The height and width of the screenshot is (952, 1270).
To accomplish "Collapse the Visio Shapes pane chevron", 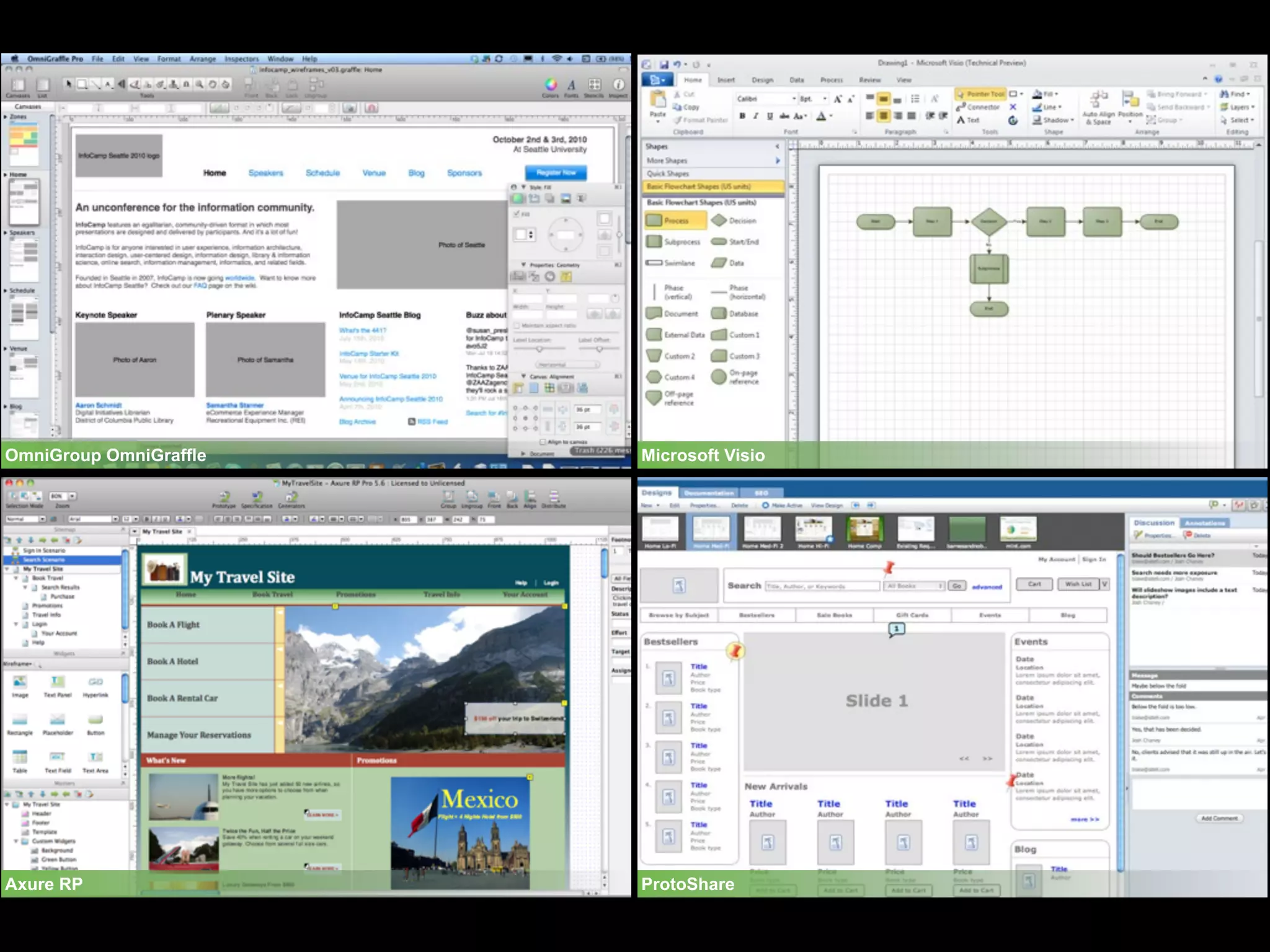I will click(x=777, y=146).
